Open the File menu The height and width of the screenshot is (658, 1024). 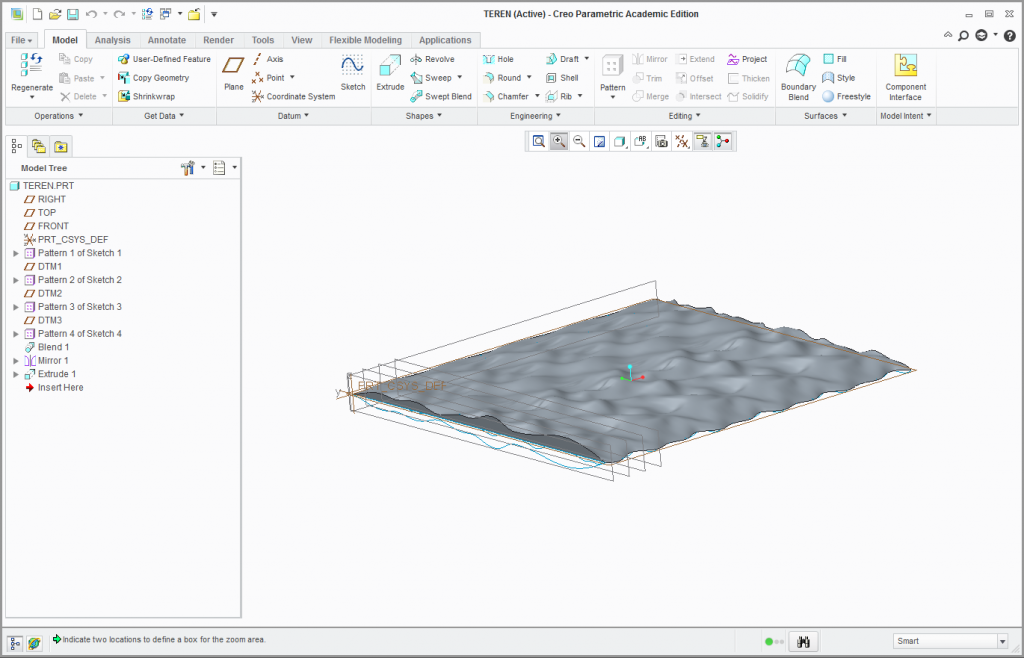click(22, 40)
